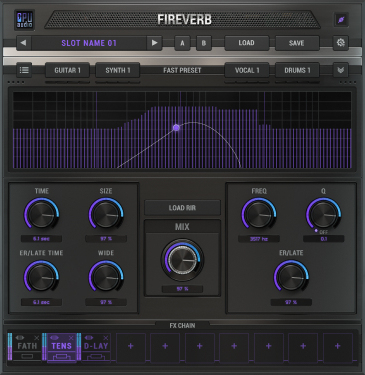Image resolution: width=365 pixels, height=375 pixels.
Task: Click the routing icon under FATH
Action: click(27, 356)
